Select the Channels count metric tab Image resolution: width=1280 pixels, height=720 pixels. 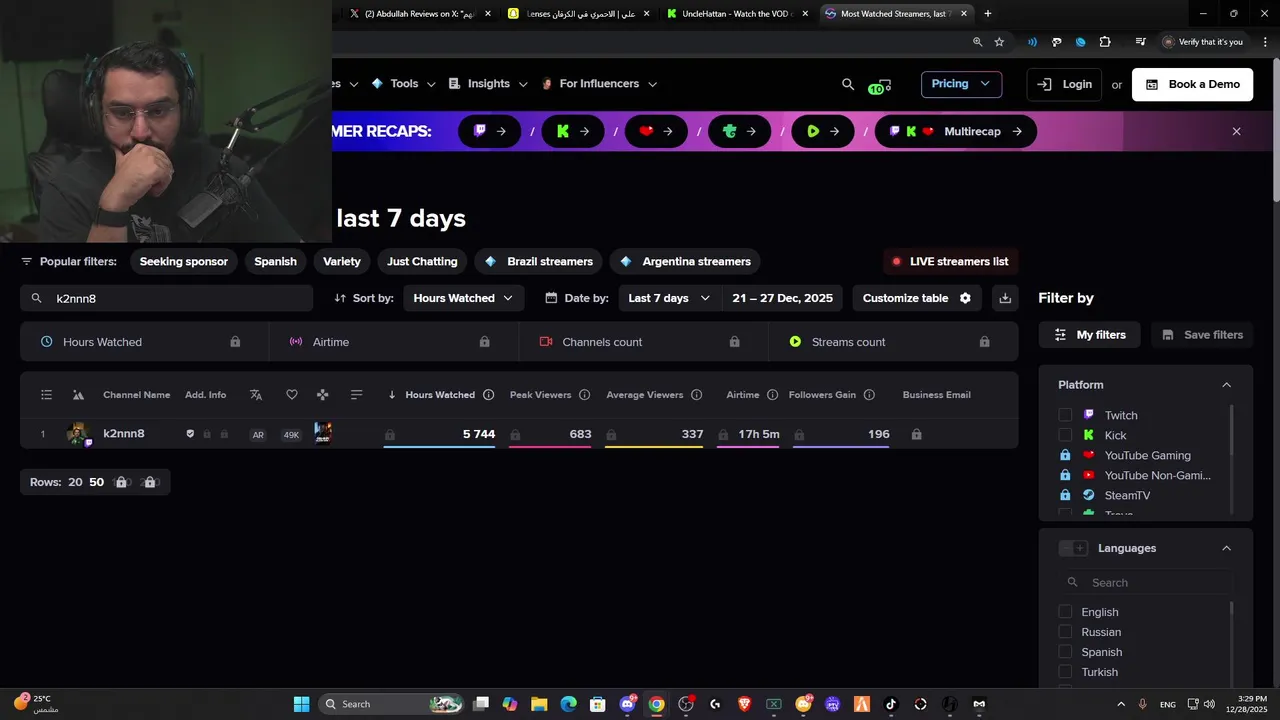tap(644, 342)
